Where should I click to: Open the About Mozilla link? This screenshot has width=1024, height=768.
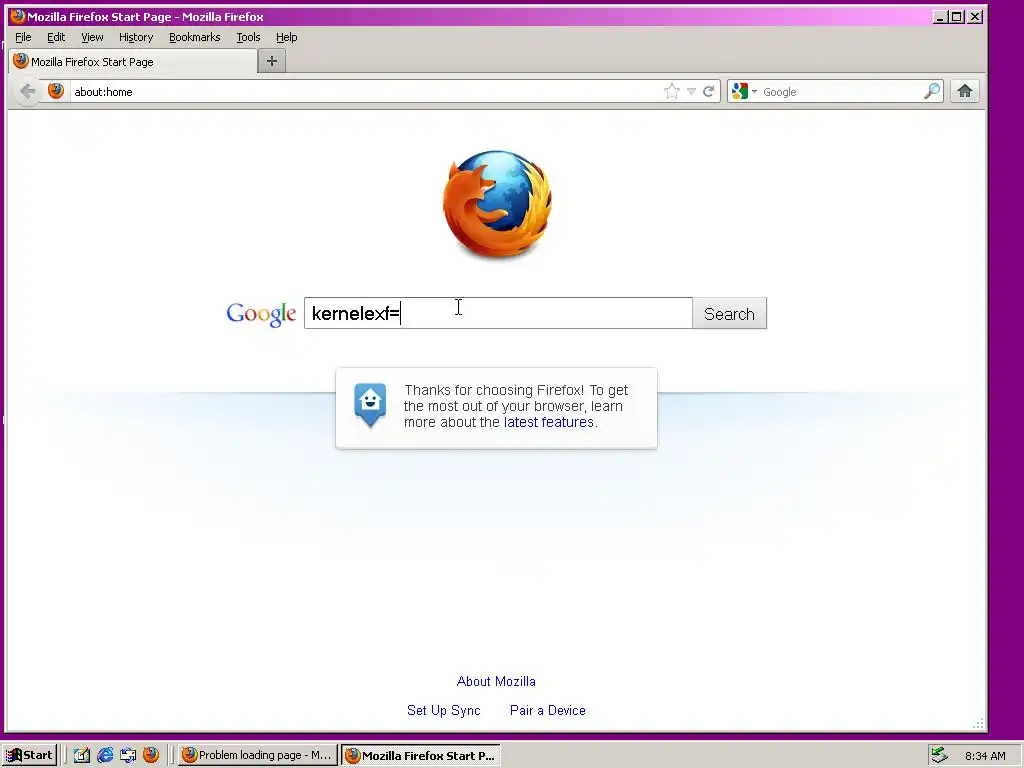tap(496, 681)
